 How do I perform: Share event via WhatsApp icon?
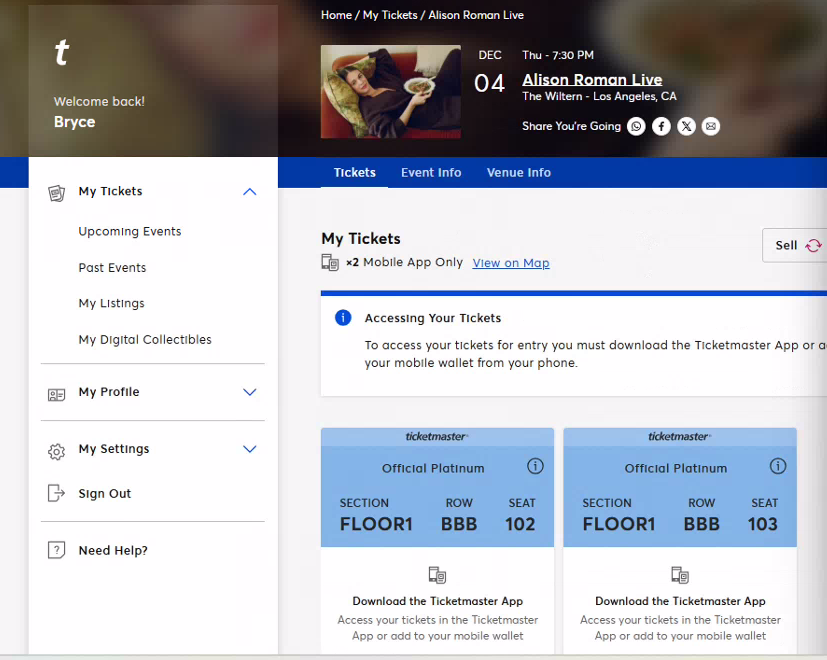(636, 126)
